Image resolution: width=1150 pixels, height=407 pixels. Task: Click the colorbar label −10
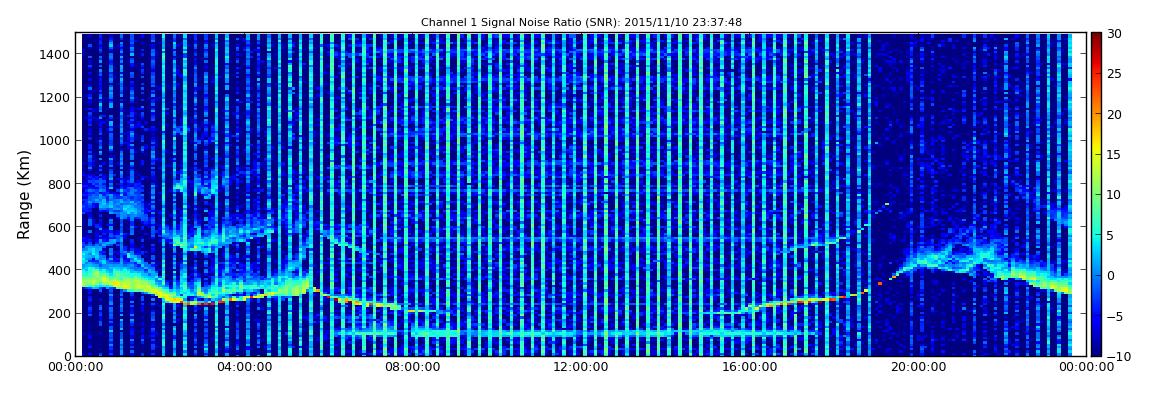[x=1118, y=356]
